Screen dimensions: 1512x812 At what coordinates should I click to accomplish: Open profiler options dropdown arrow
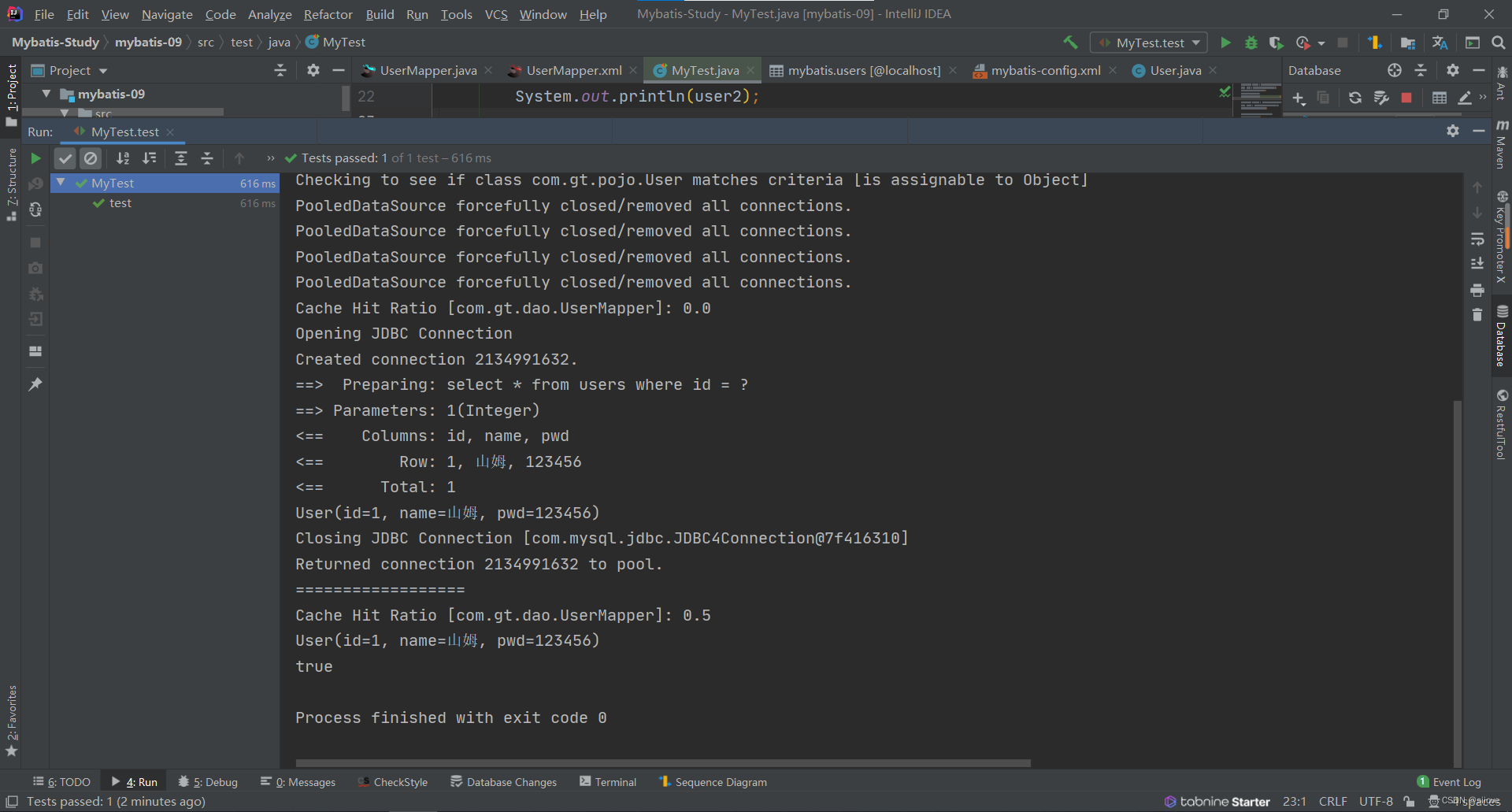[x=1321, y=43]
